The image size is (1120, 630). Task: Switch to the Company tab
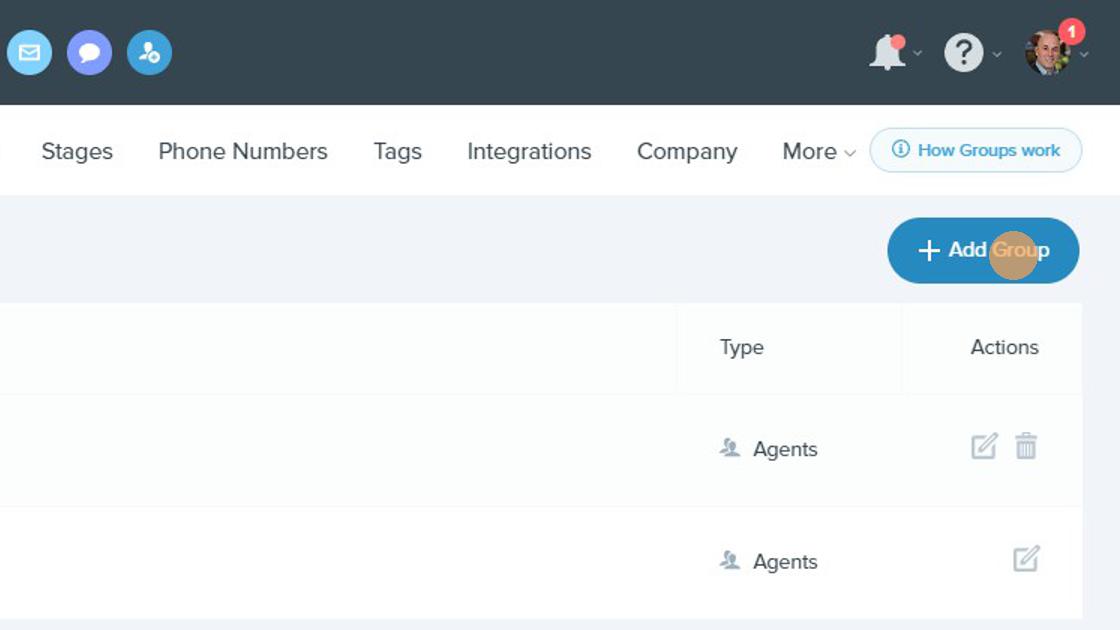coord(687,151)
